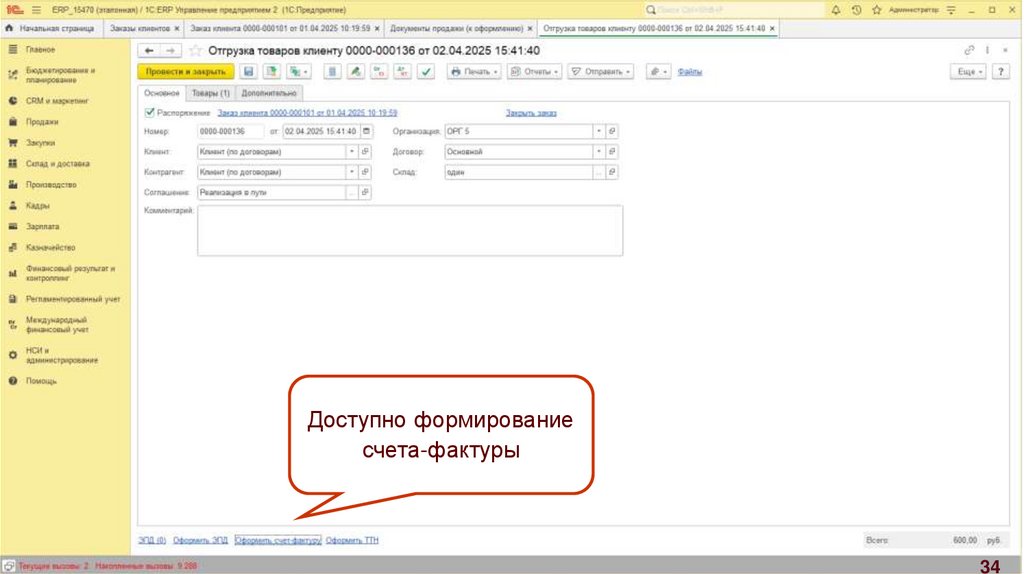1024x574 pixels.
Task: Open history icon in the title bar
Action: point(856,9)
